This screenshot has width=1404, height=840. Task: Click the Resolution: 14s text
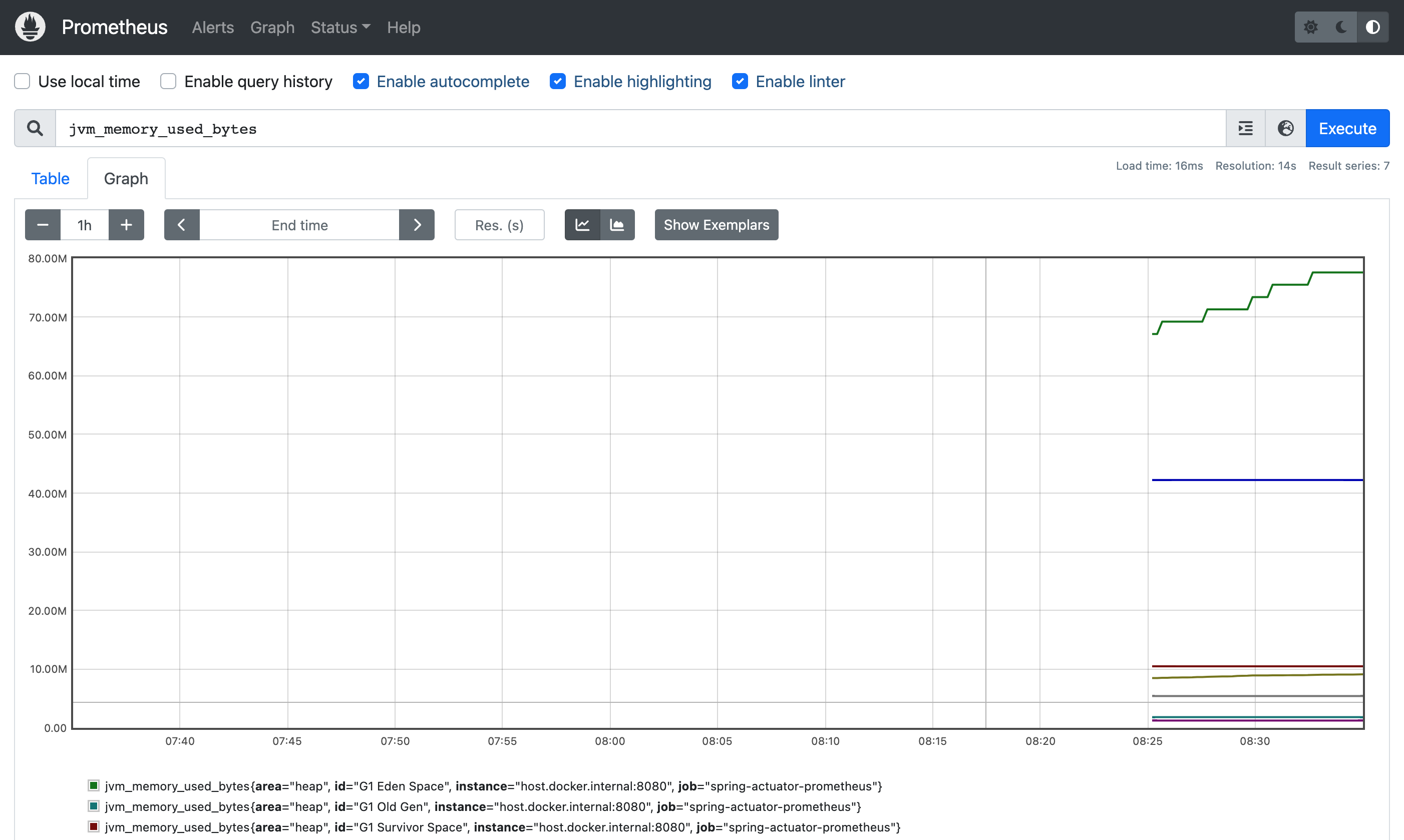point(1255,165)
